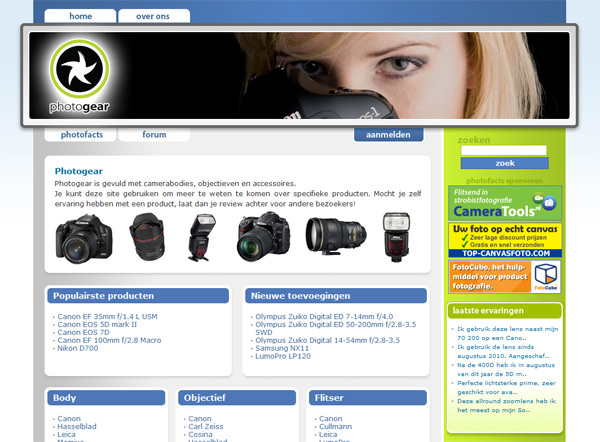600x442 pixels.
Task: Click the Populairste producten header
Action: coord(138,296)
